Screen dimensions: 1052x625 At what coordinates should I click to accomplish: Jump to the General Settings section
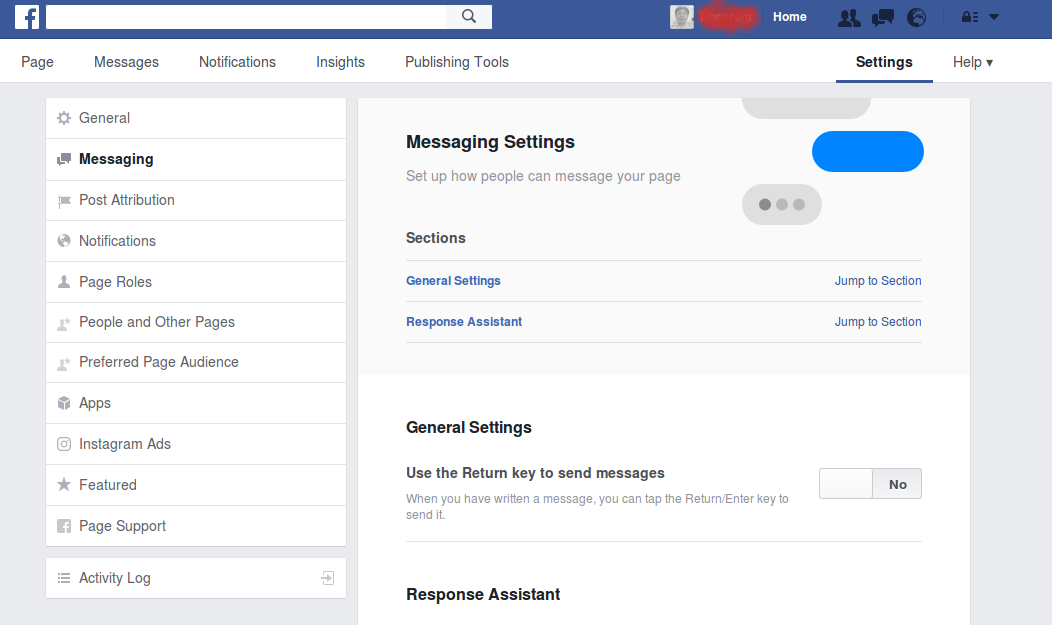(x=878, y=281)
